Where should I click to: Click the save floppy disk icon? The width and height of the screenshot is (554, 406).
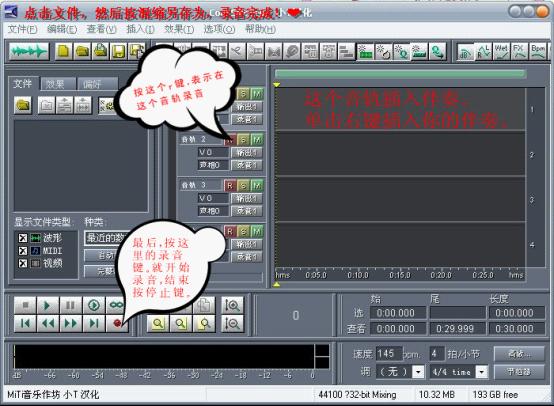(118, 52)
